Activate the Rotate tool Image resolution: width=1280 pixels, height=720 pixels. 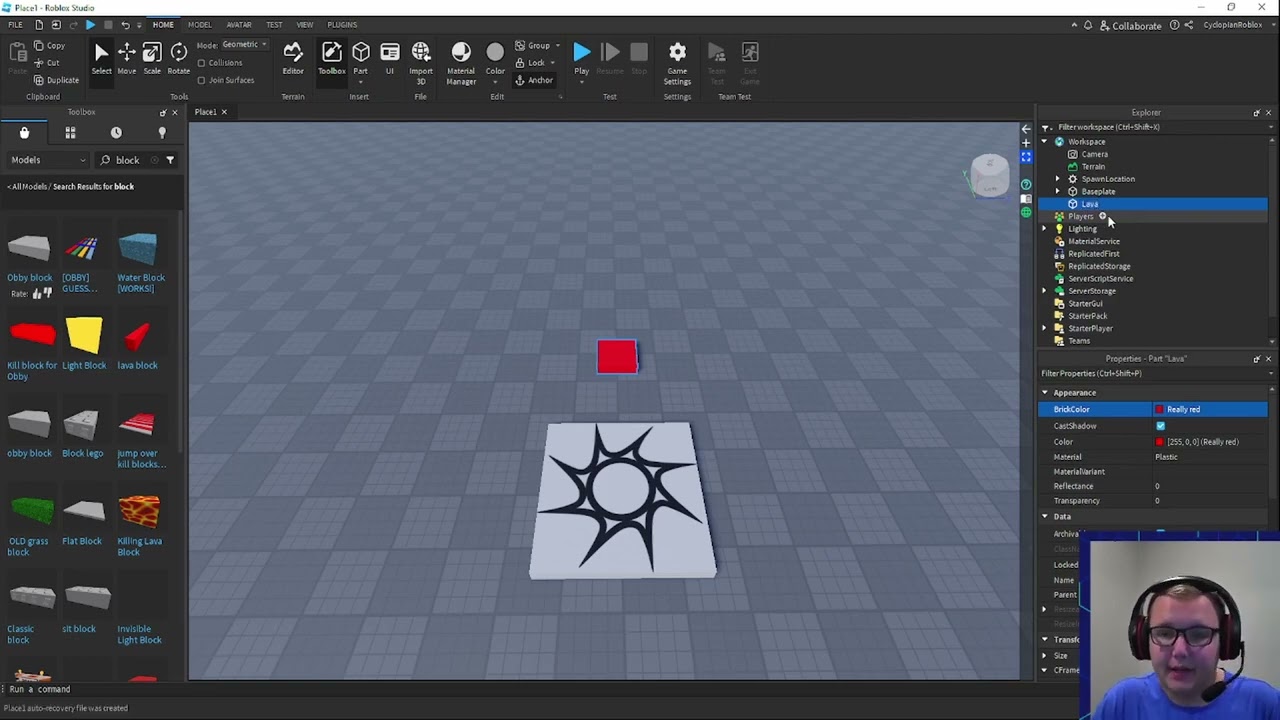[x=179, y=58]
